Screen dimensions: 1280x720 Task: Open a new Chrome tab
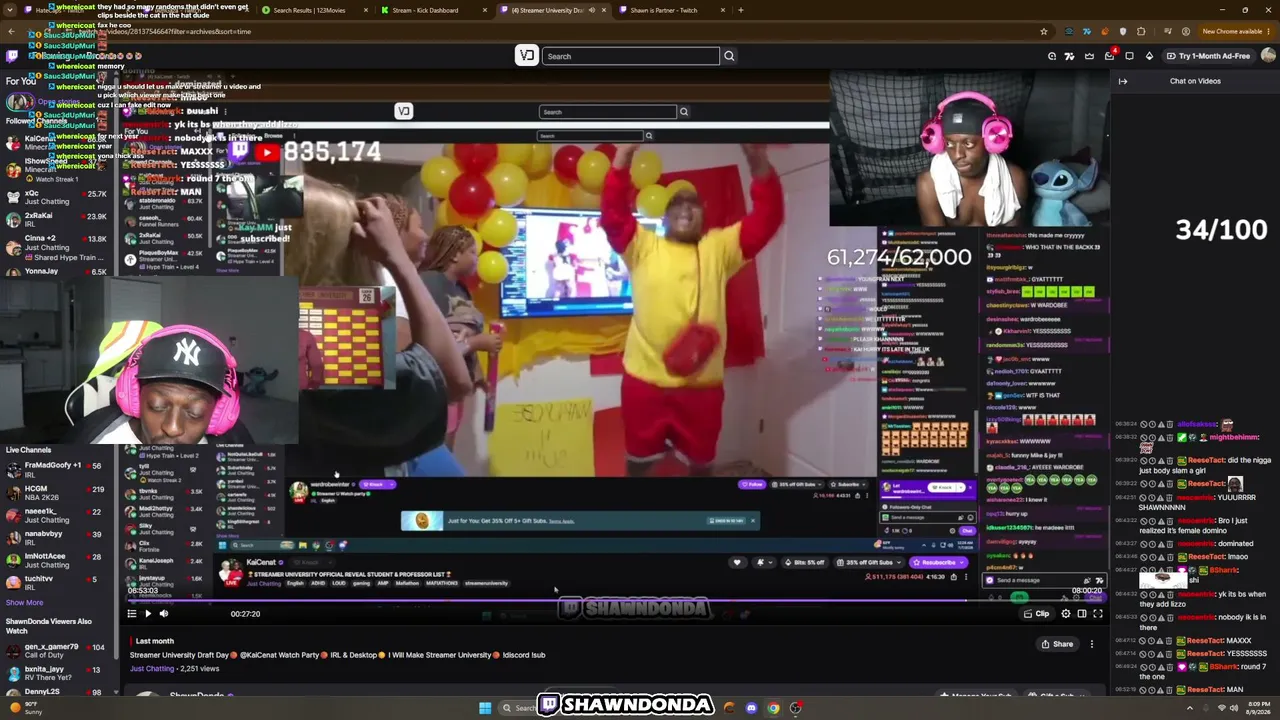click(740, 10)
